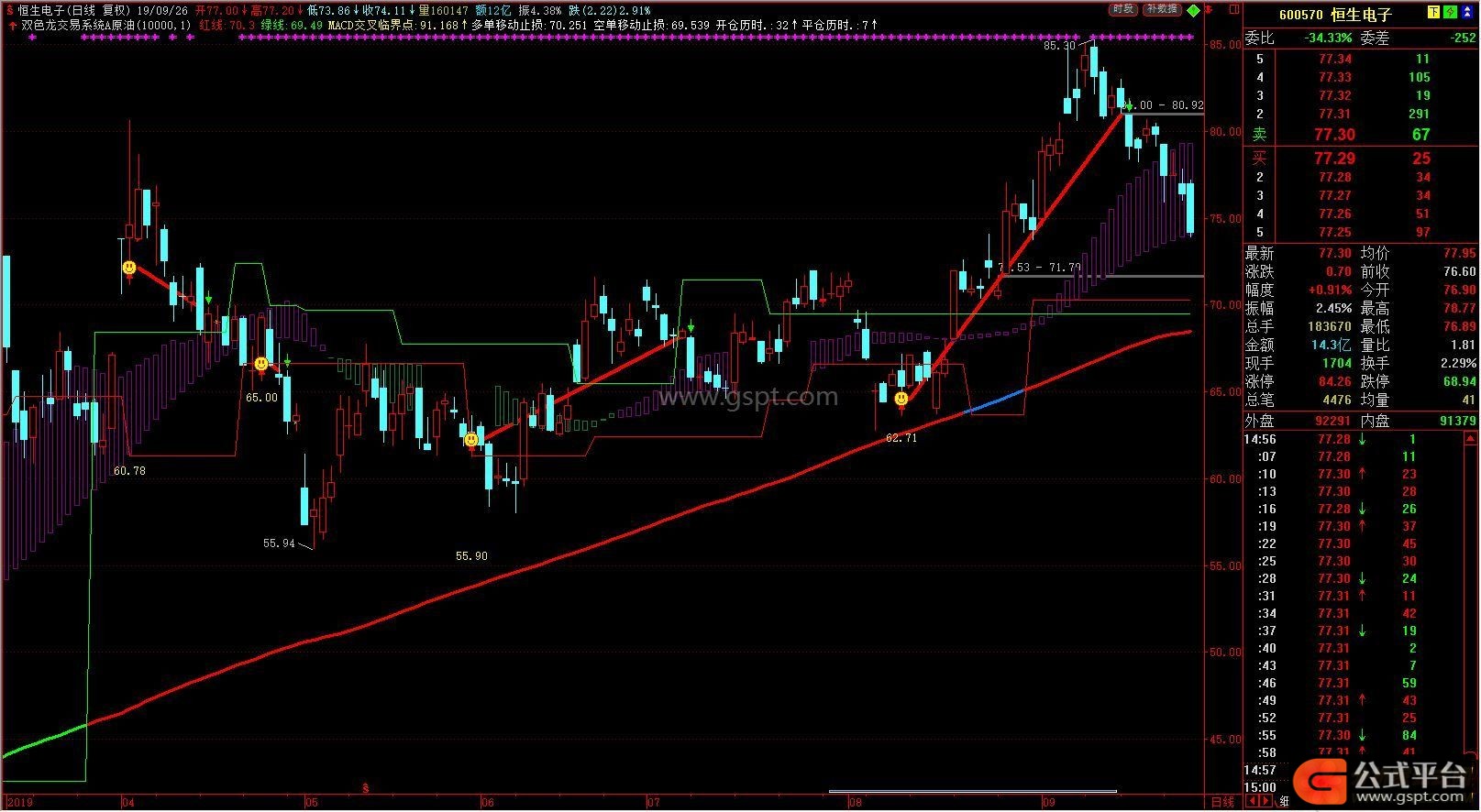This screenshot has width=1481, height=812.
Task: Click the yellow 下 icon by the stock name
Action: coord(1433,13)
